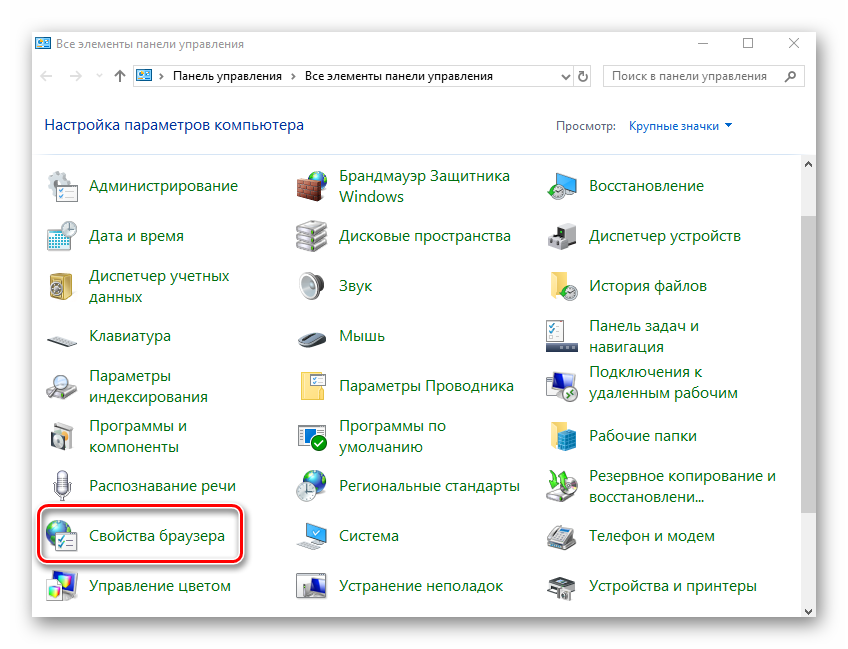Image resolution: width=848 pixels, height=649 pixels.
Task: Open the Мышь mouse icon
Action: coord(312,337)
